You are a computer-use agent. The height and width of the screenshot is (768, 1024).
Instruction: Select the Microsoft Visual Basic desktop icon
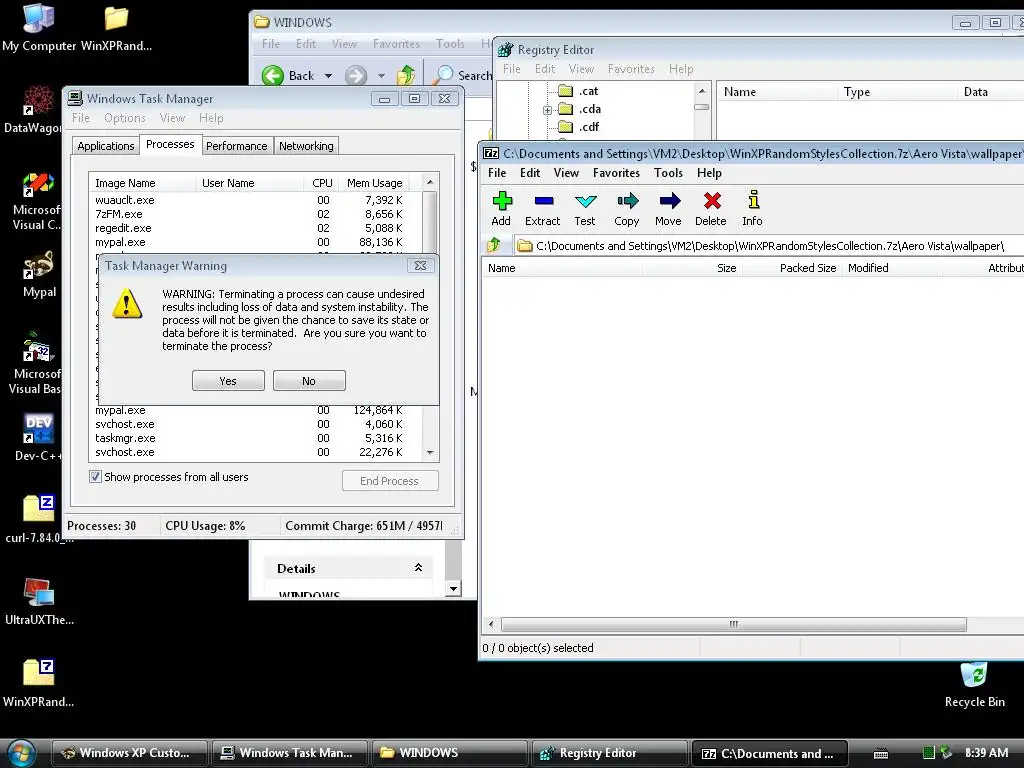36,363
